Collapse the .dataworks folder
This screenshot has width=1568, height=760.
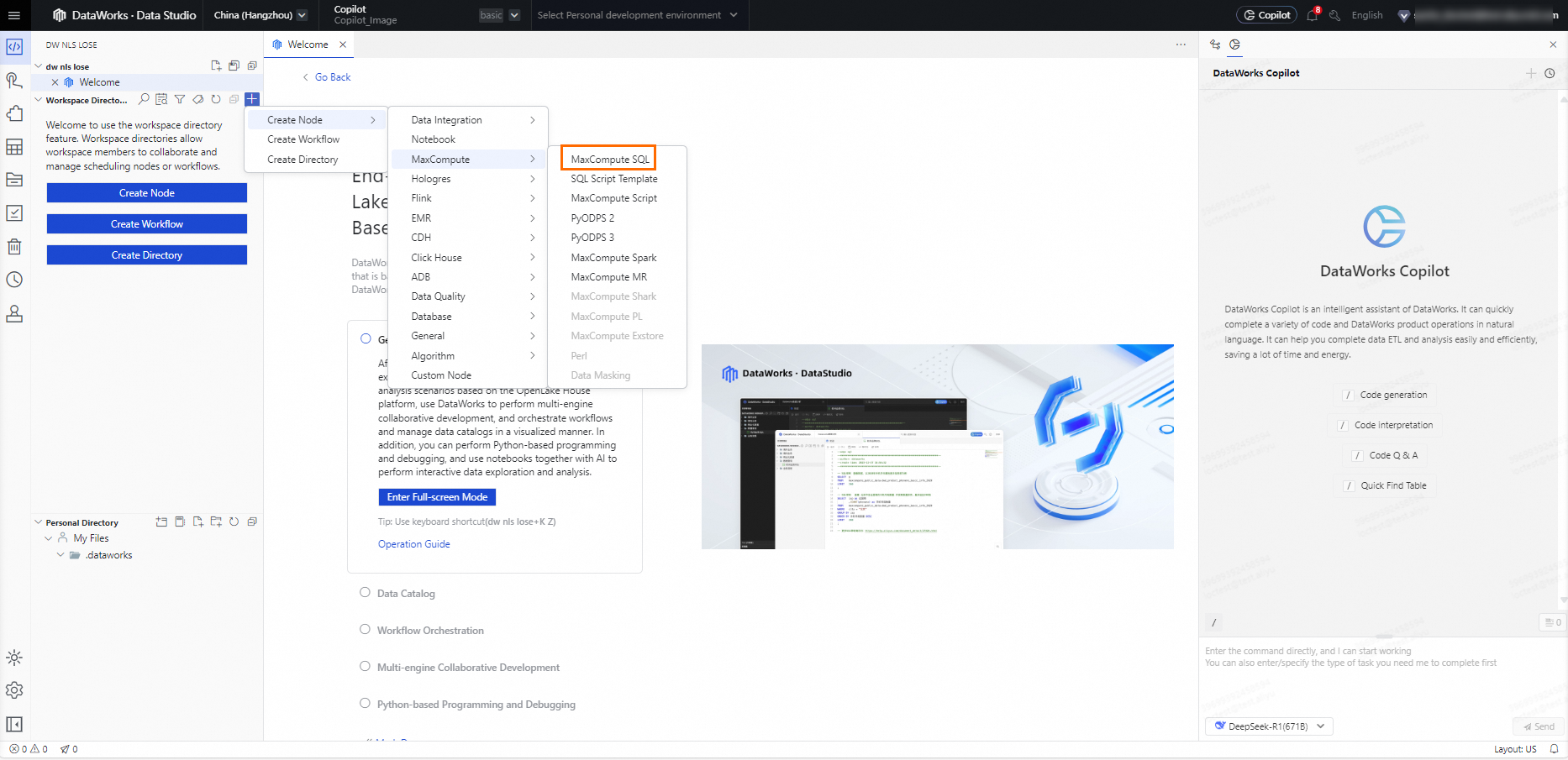point(61,555)
